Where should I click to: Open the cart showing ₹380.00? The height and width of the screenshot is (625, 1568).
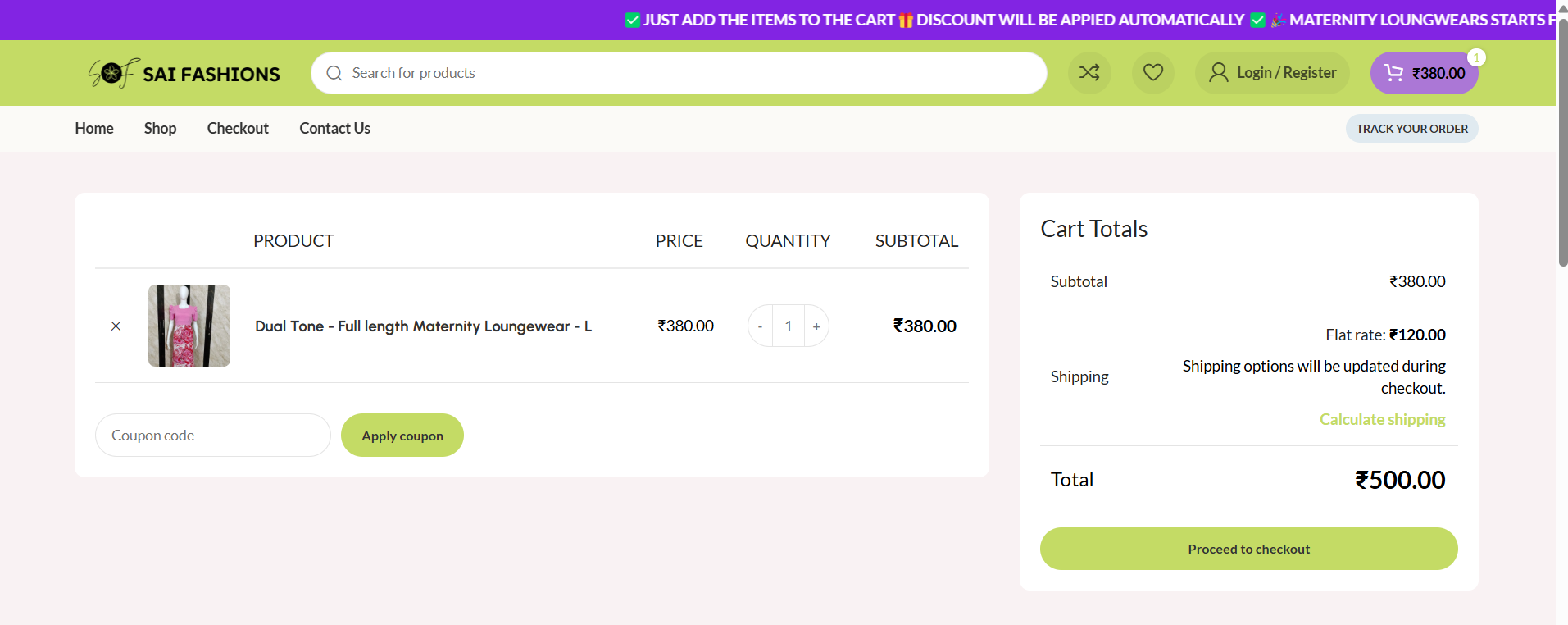(1424, 73)
